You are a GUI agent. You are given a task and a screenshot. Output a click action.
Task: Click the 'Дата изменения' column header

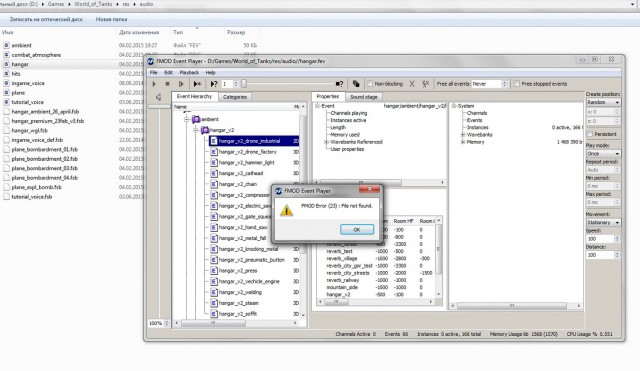[139, 32]
